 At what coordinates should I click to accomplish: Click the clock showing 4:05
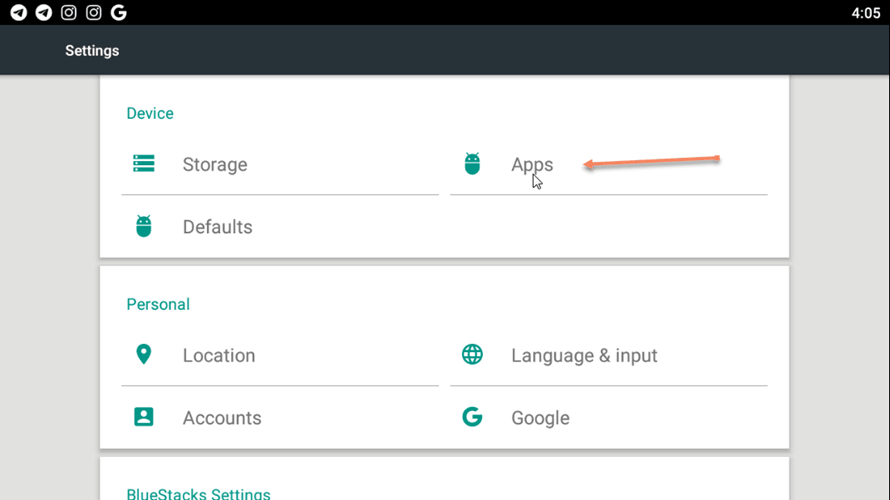click(x=866, y=13)
